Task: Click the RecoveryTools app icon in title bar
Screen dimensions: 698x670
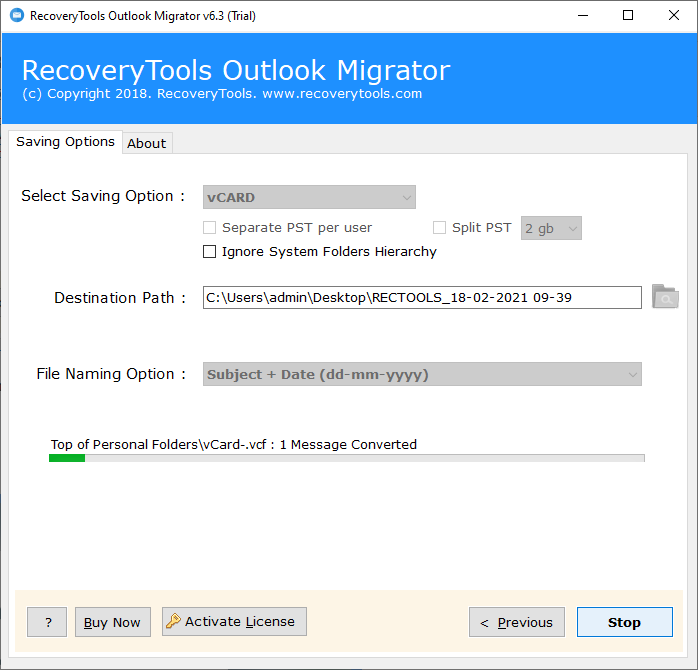Action: click(17, 16)
